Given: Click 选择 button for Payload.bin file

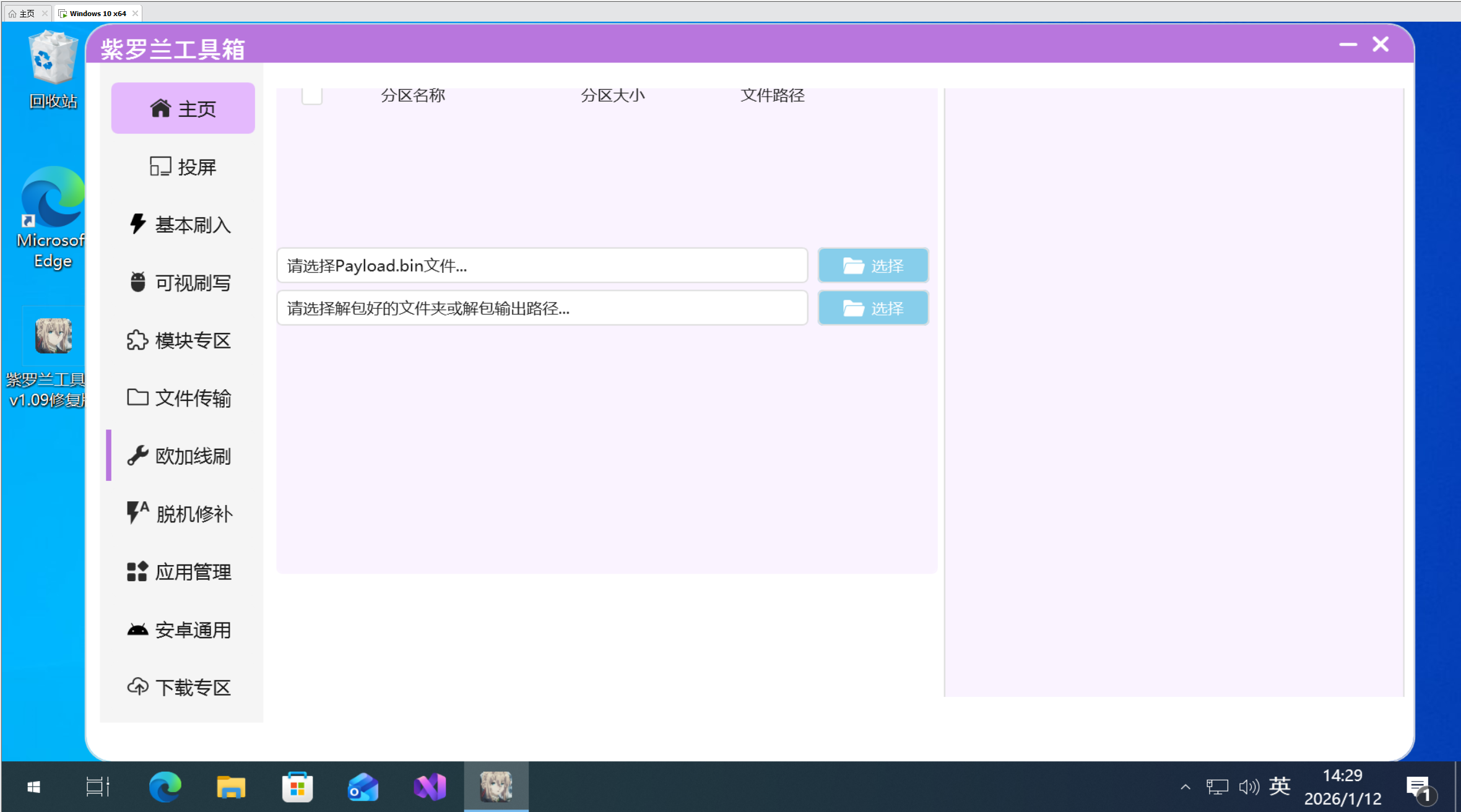Looking at the screenshot, I should 873,266.
